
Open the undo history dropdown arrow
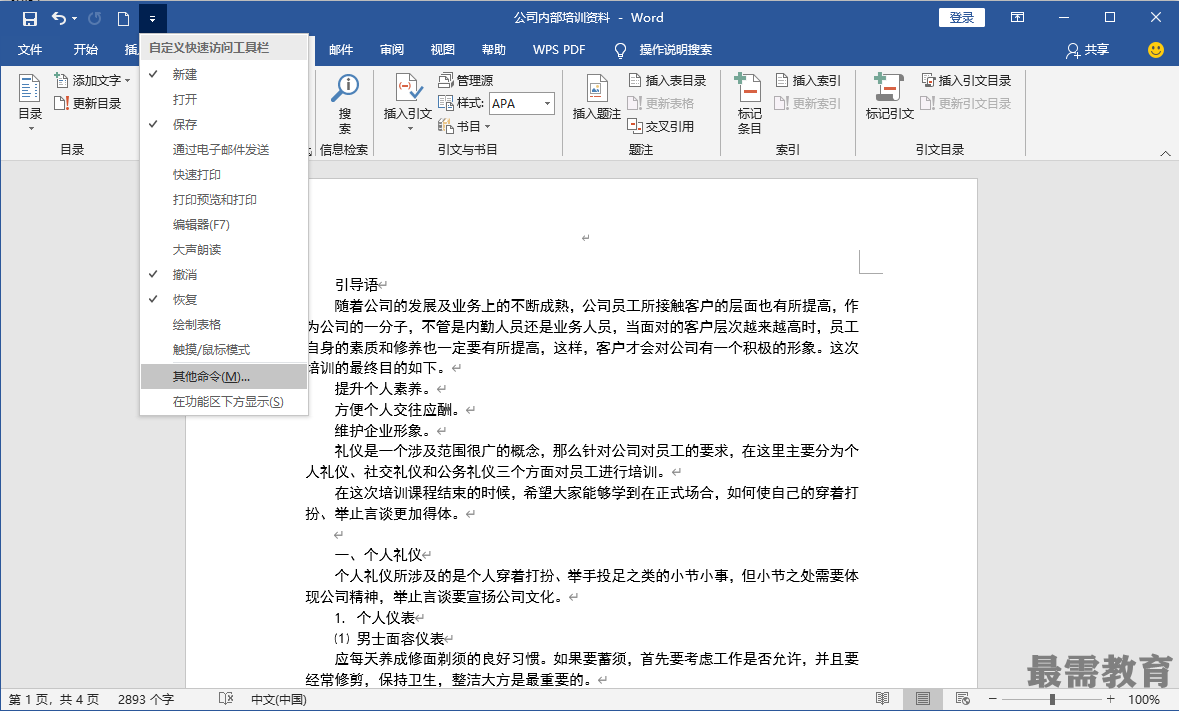(x=74, y=19)
